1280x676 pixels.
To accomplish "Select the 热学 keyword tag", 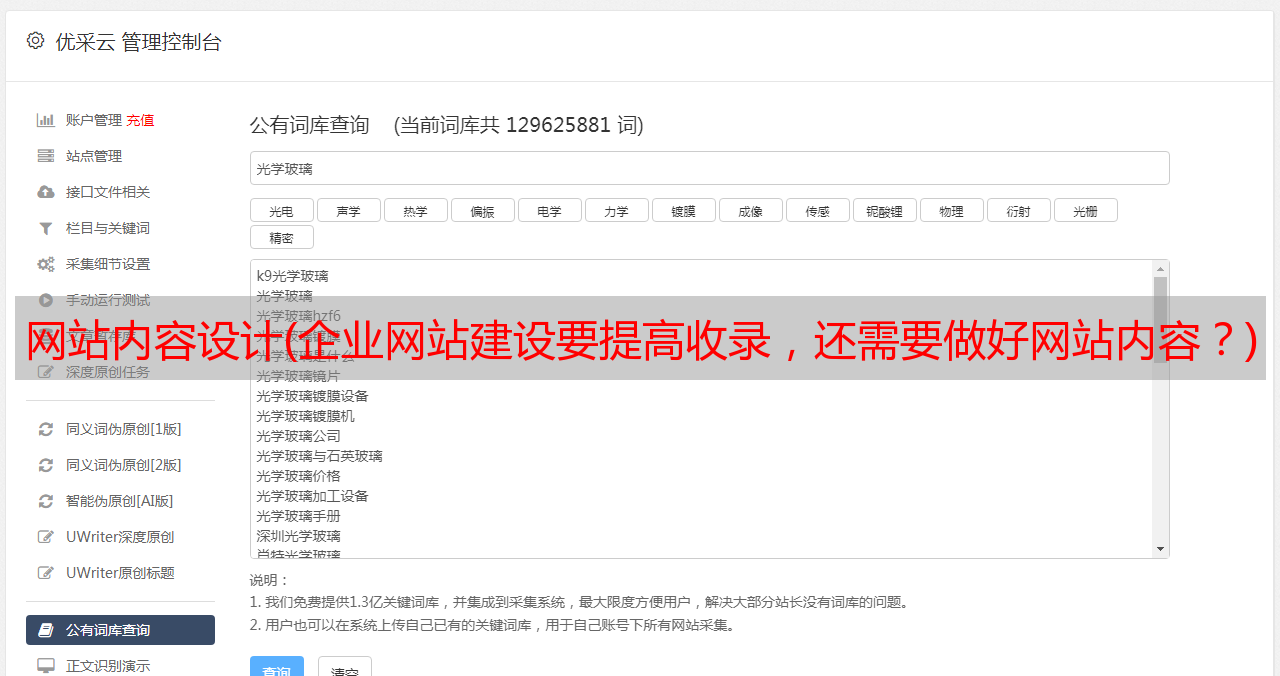I will (x=415, y=210).
